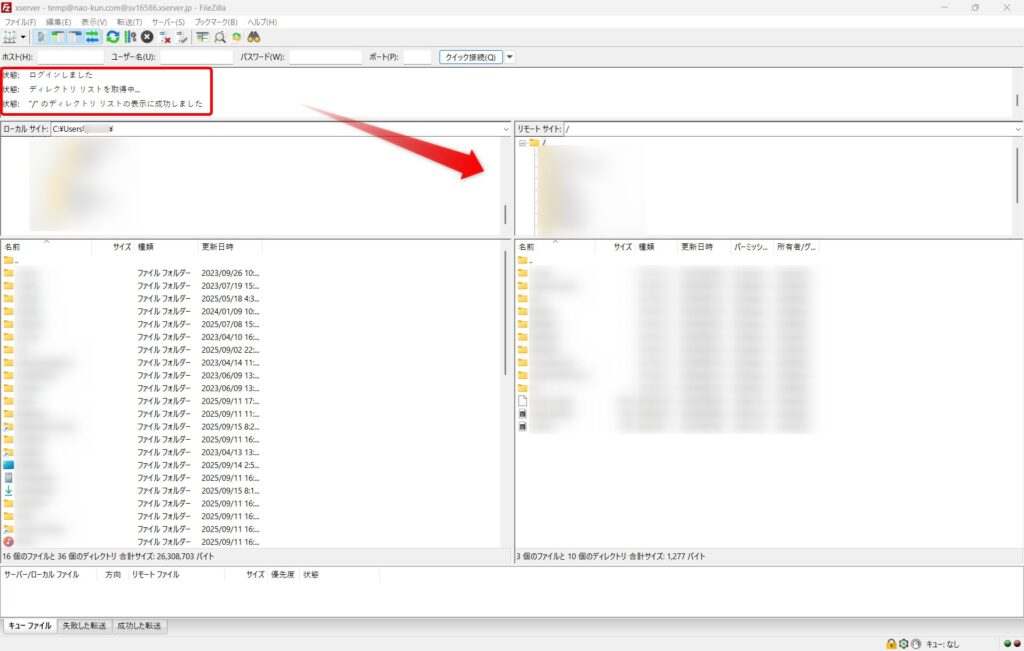This screenshot has height=651, width=1024.
Task: Toggle the message log display
Action: coord(41,37)
